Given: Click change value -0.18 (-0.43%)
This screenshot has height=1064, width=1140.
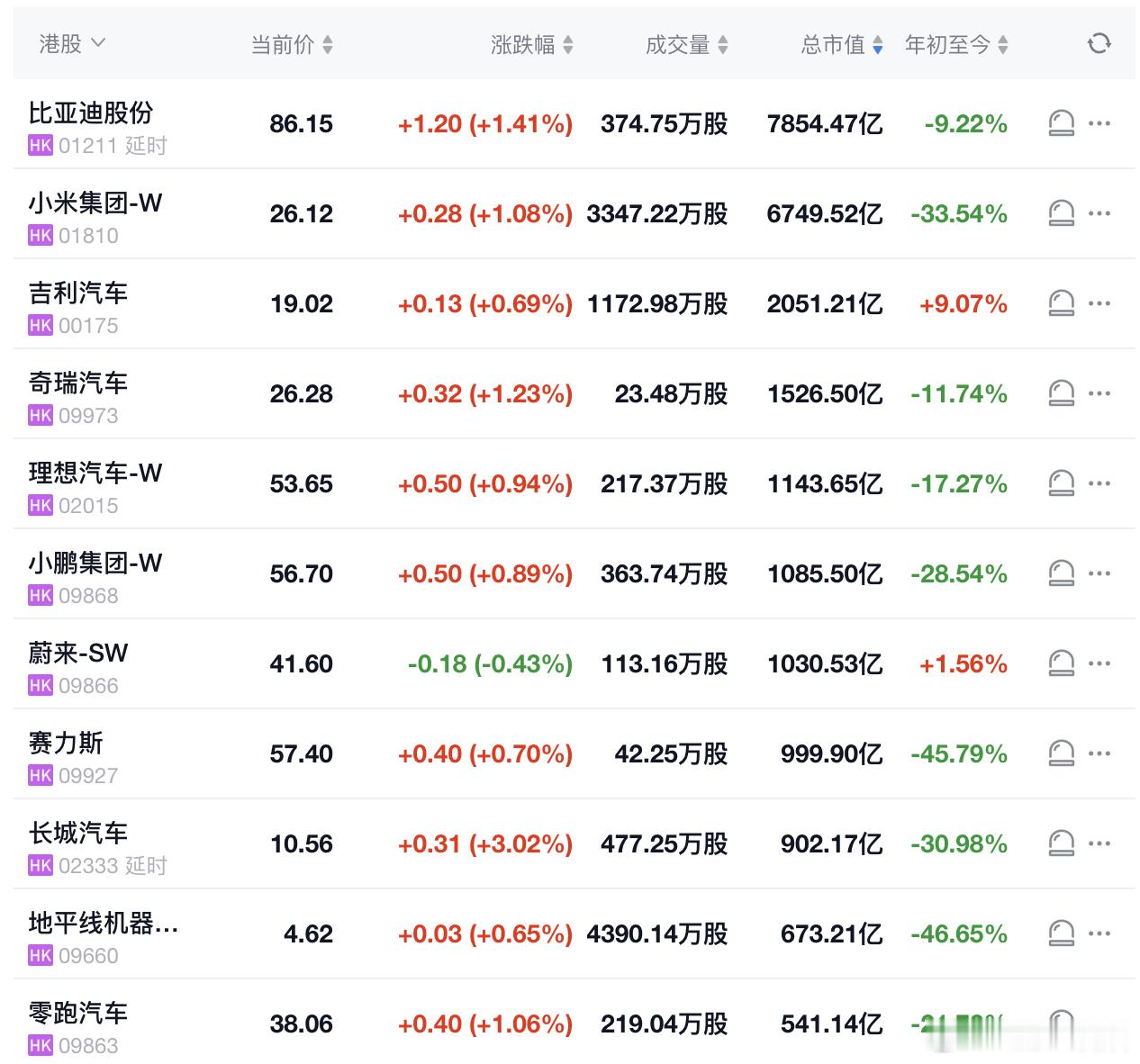Looking at the screenshot, I should [x=490, y=663].
